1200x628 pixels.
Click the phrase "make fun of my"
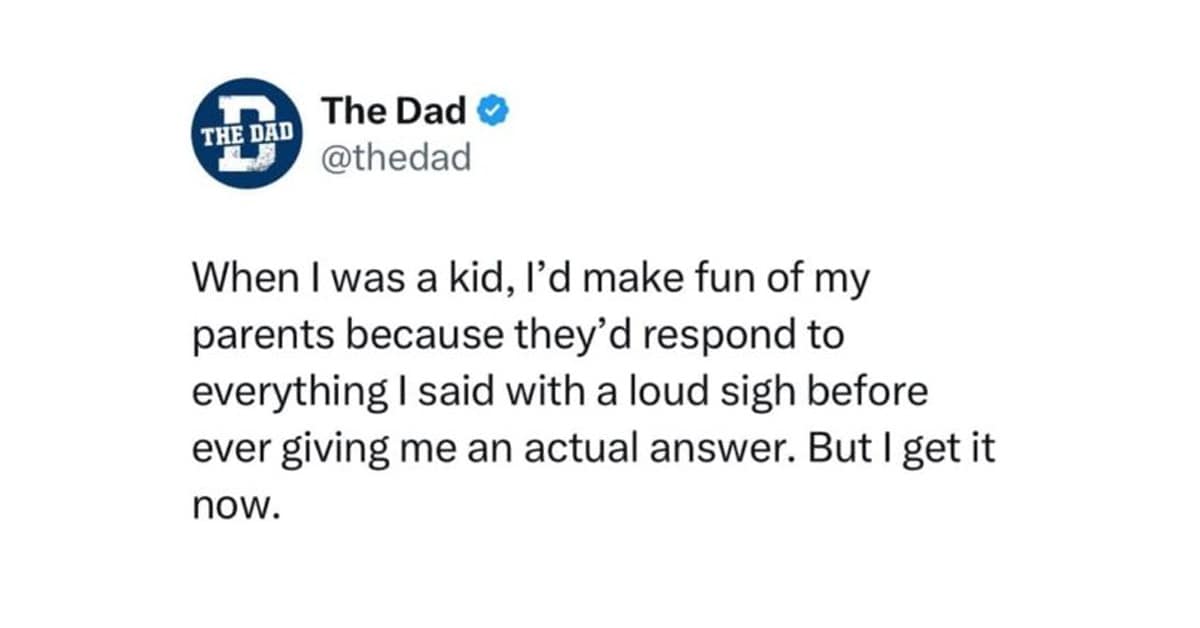pyautogui.click(x=736, y=281)
